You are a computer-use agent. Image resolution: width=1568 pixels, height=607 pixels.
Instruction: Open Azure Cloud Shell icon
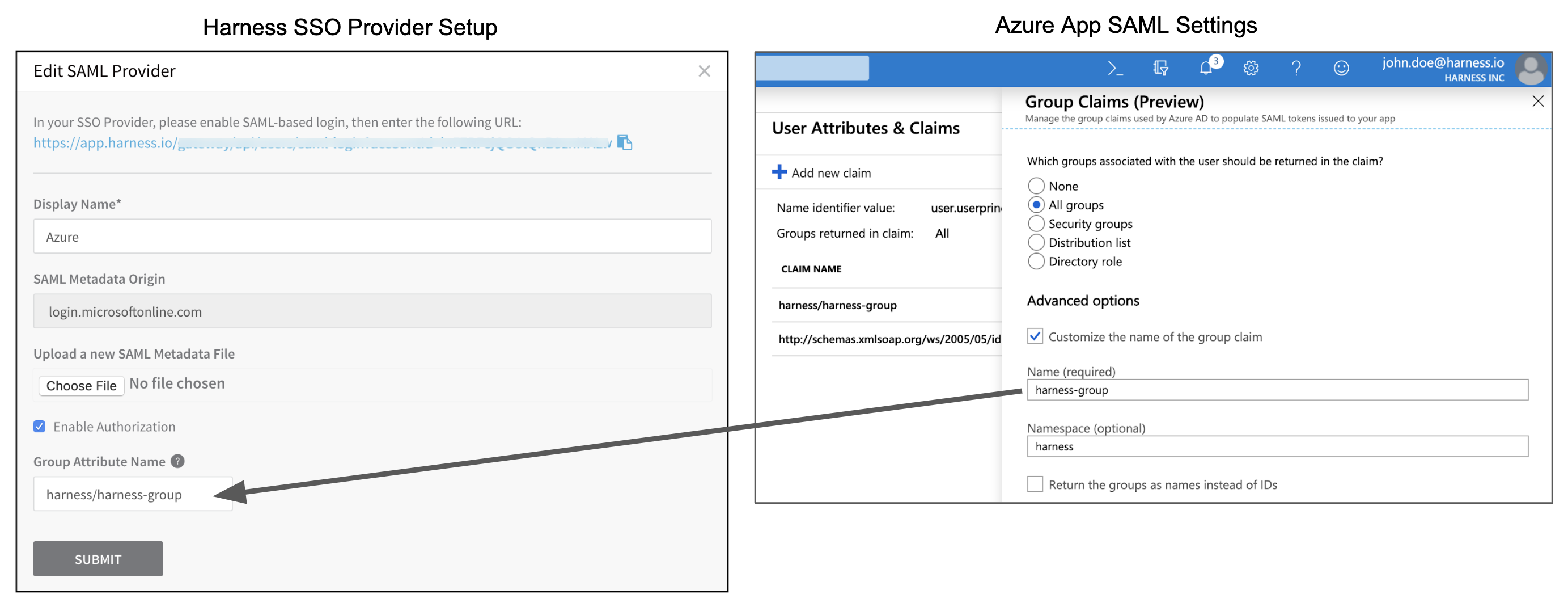[x=1114, y=68]
